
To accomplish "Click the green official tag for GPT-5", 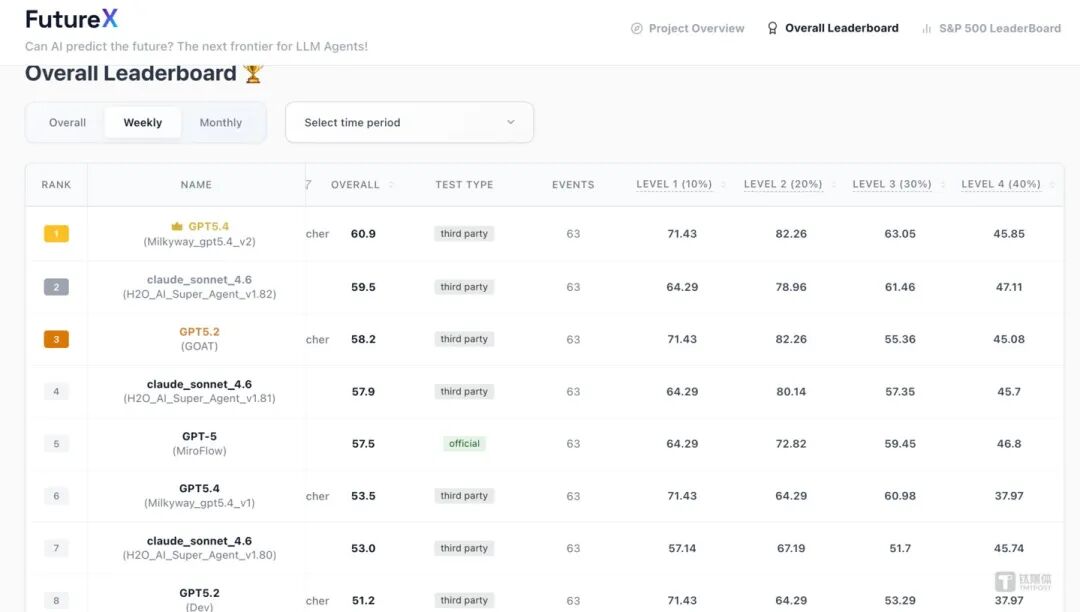I will pyautogui.click(x=464, y=444).
